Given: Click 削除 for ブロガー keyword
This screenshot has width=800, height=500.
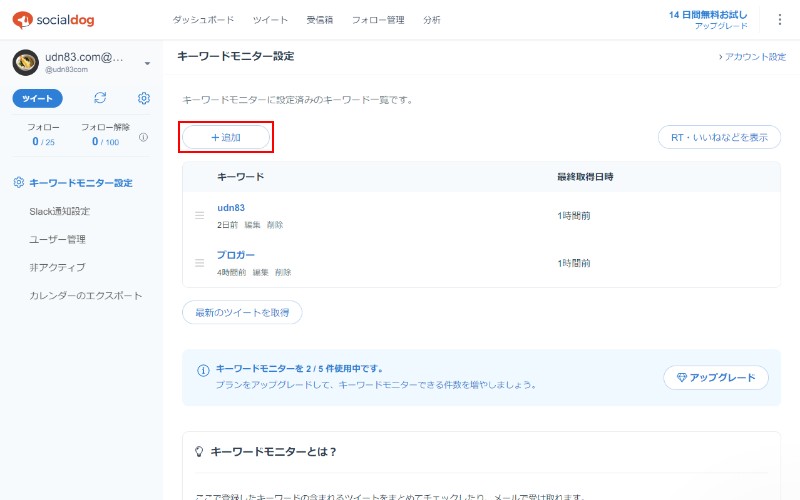Looking at the screenshot, I should pyautogui.click(x=283, y=272).
